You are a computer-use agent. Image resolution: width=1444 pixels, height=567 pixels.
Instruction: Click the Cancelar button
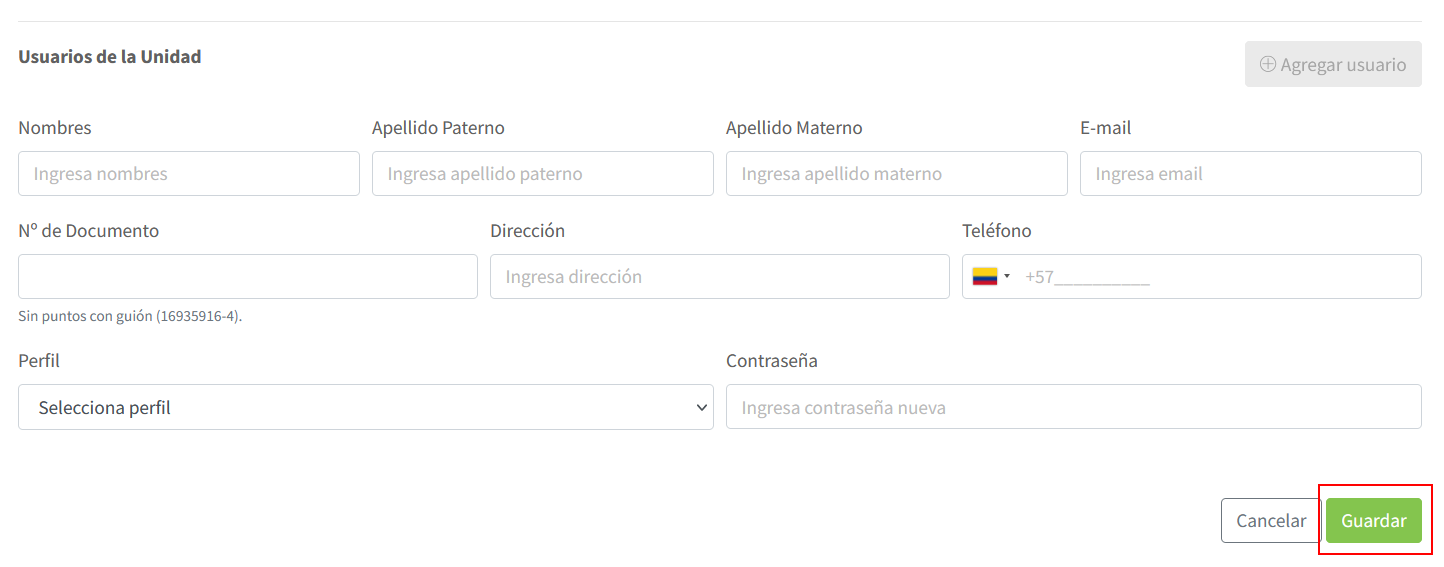coord(1271,520)
